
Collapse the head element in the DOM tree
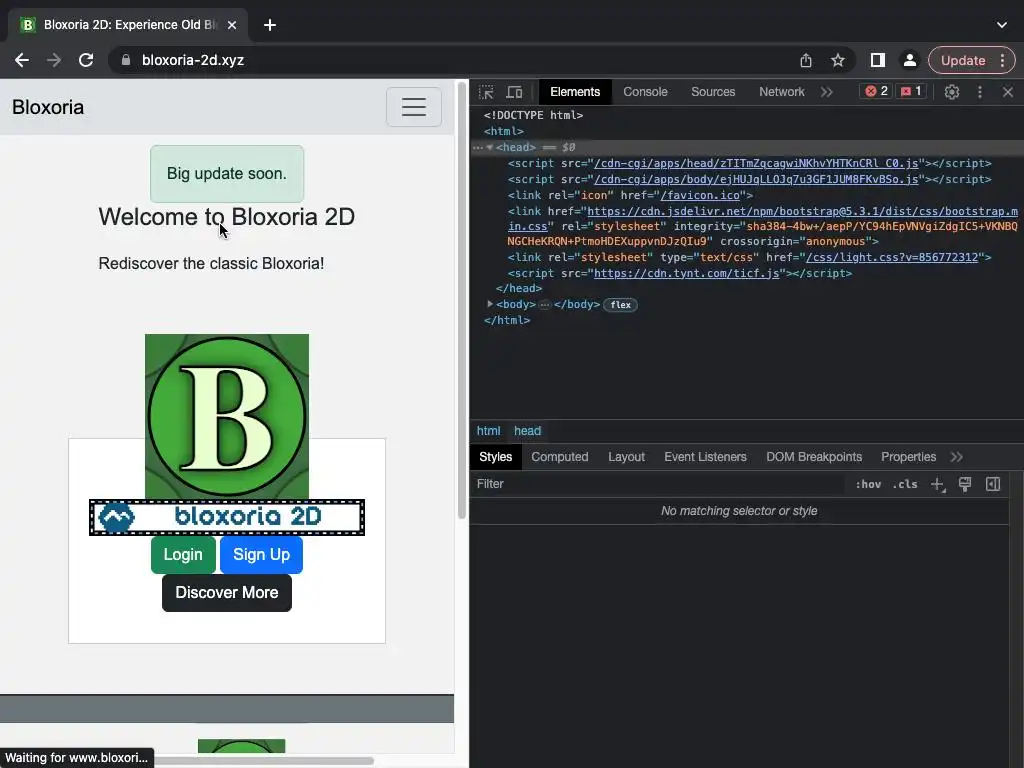(489, 148)
